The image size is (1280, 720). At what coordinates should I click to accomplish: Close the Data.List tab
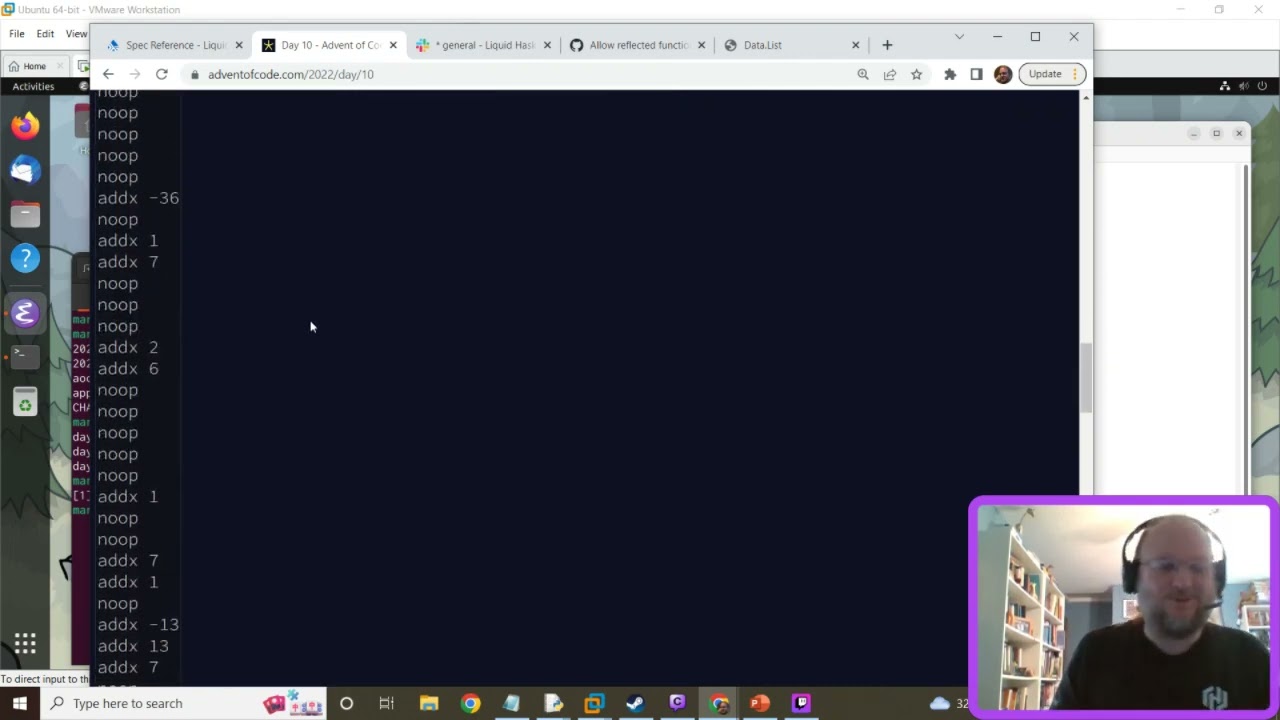tap(855, 45)
